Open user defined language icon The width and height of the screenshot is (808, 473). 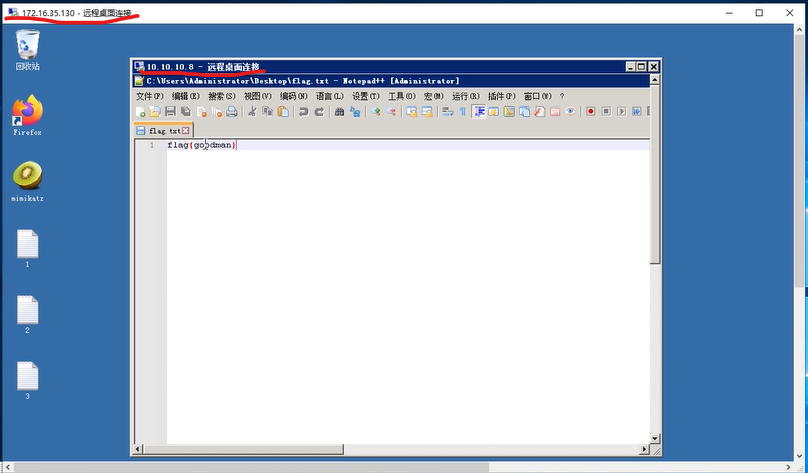pos(494,111)
